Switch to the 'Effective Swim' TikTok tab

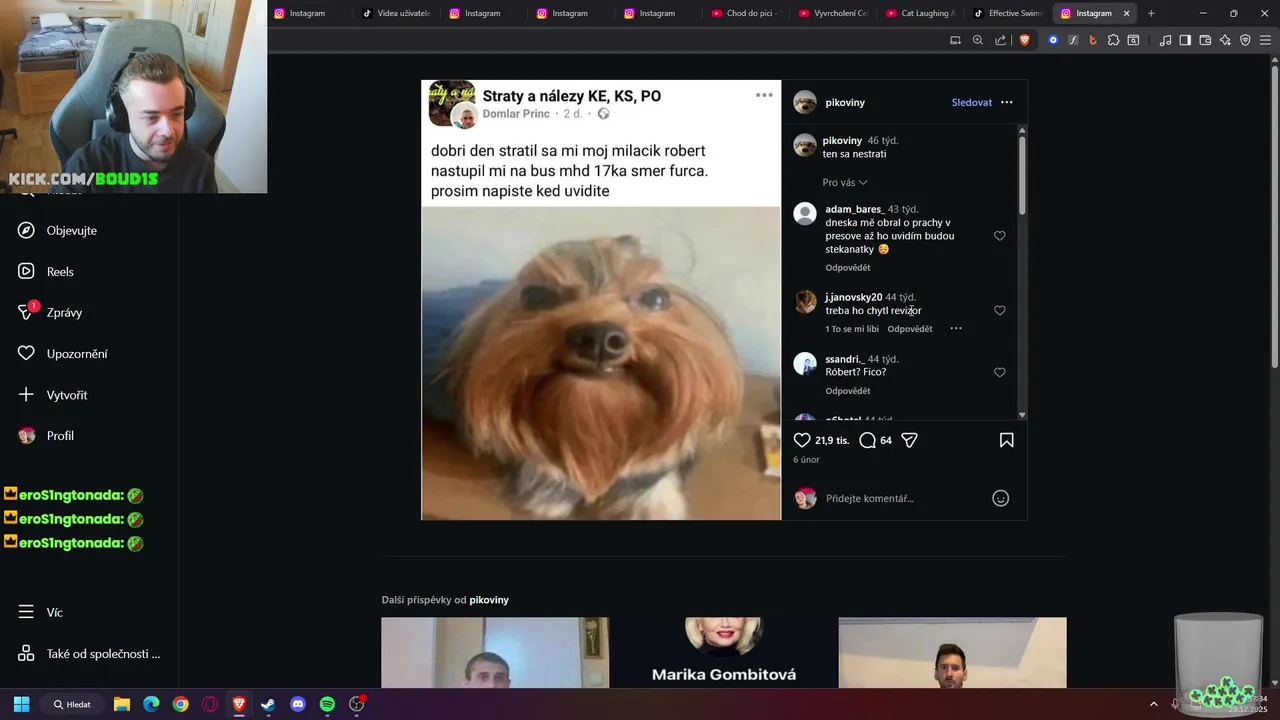tap(1006, 13)
